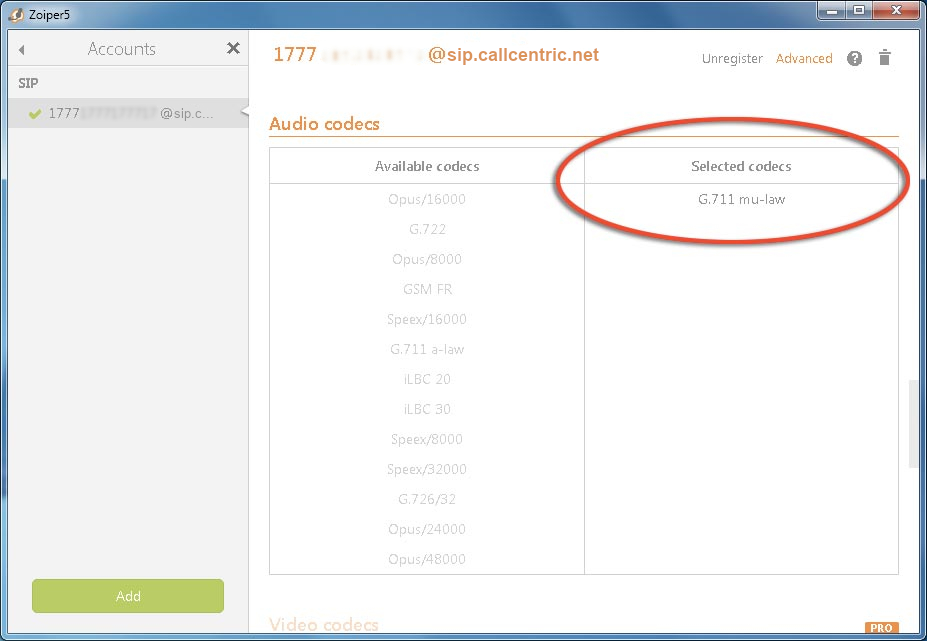
Task: Select Speex/32000 codec
Action: [x=427, y=470]
